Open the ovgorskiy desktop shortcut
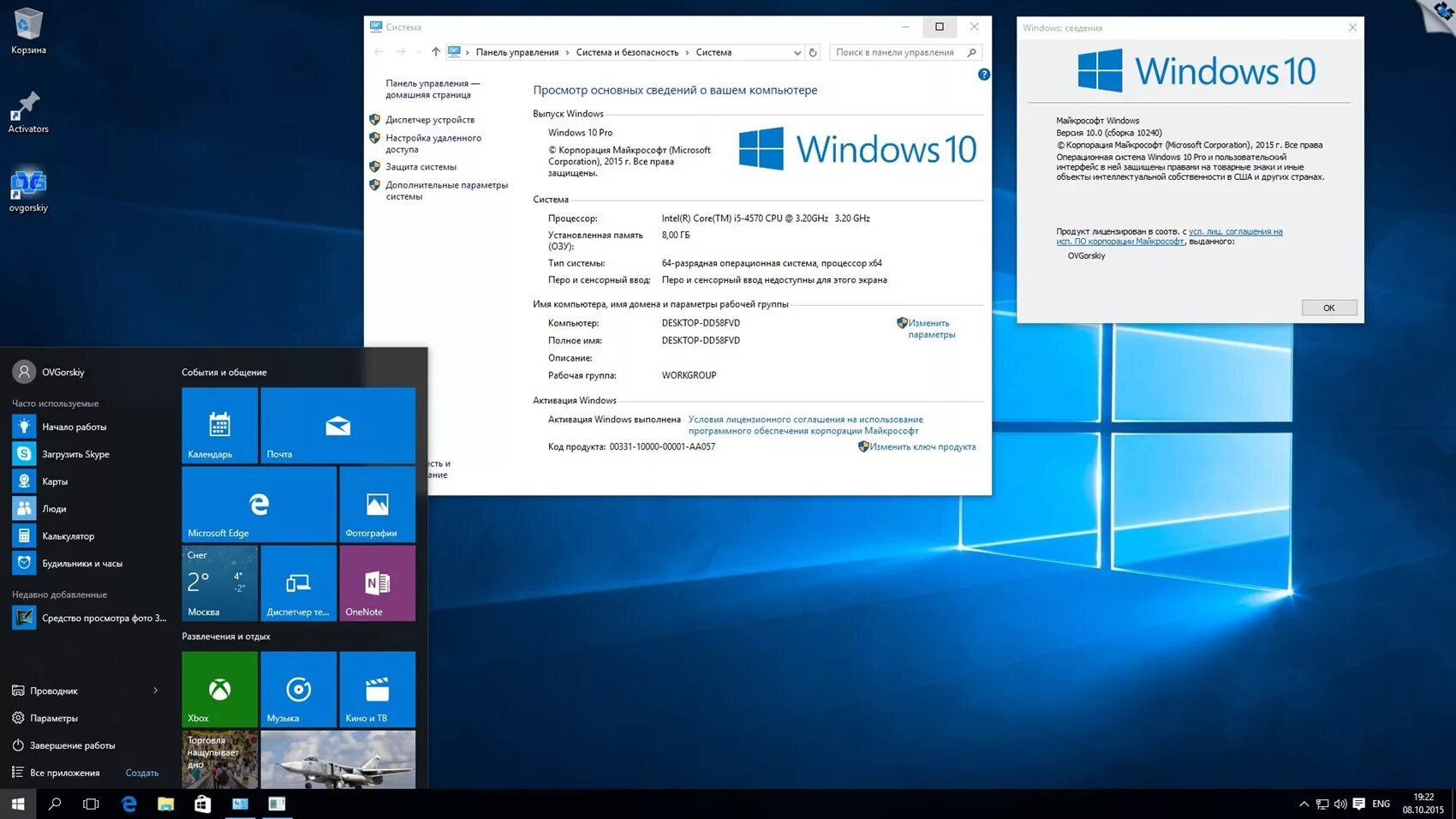1456x819 pixels. 28,189
